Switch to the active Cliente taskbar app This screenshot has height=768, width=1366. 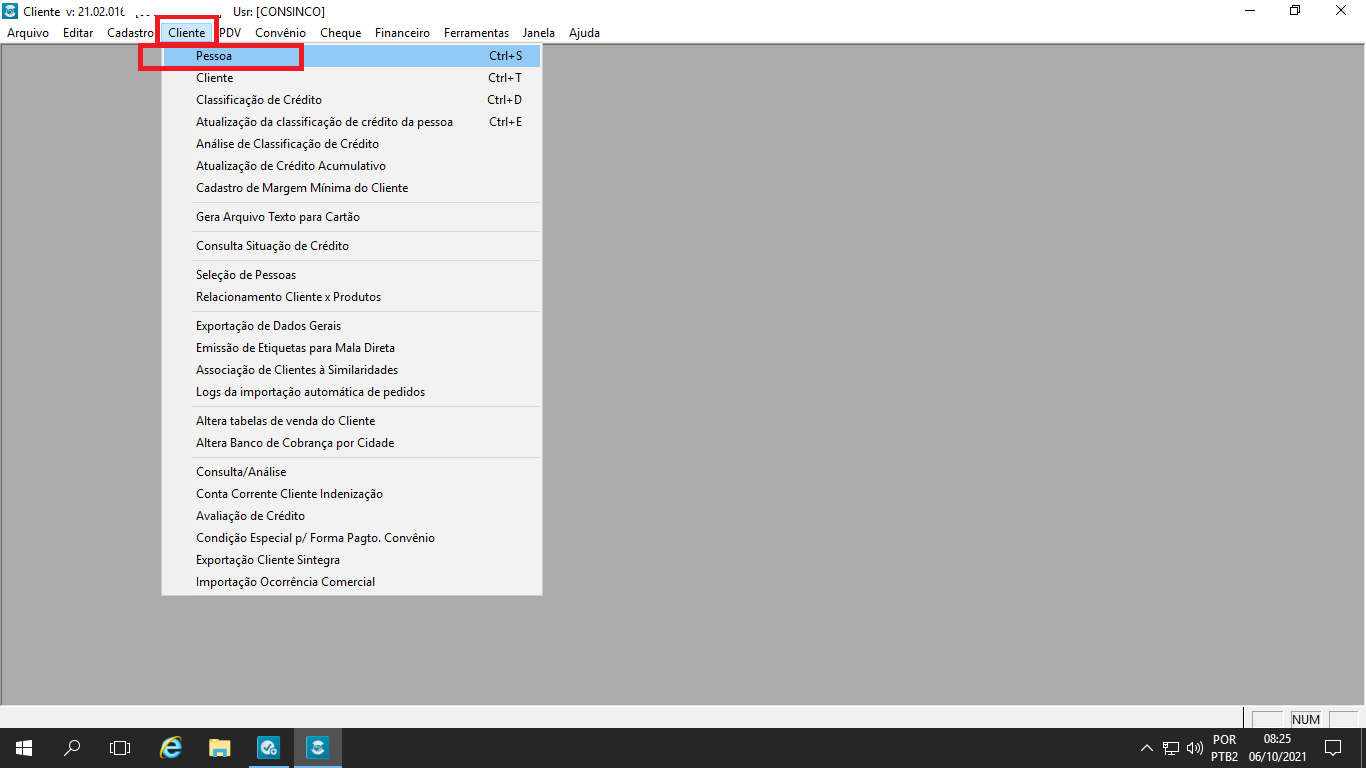click(x=317, y=747)
